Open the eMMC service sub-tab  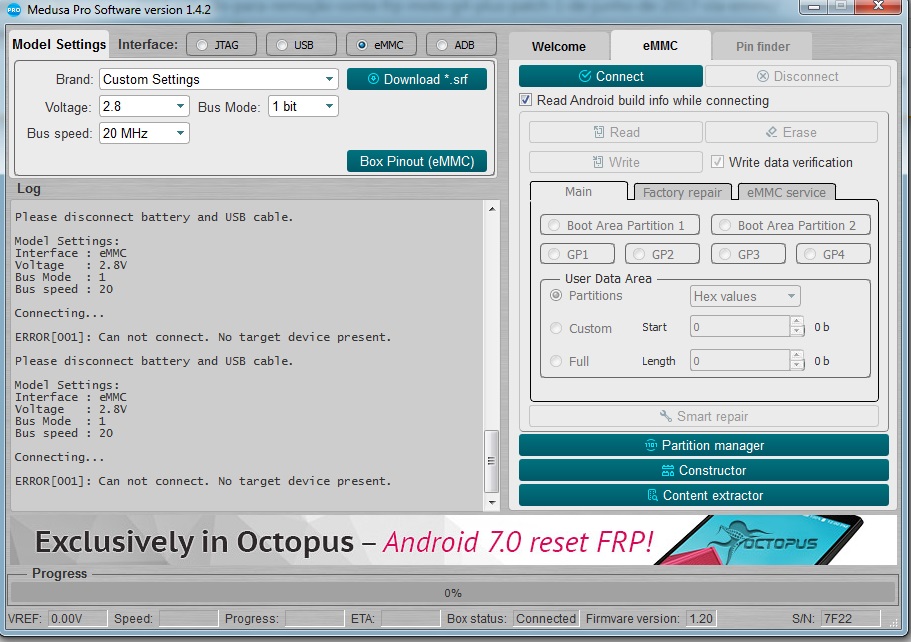(x=786, y=192)
